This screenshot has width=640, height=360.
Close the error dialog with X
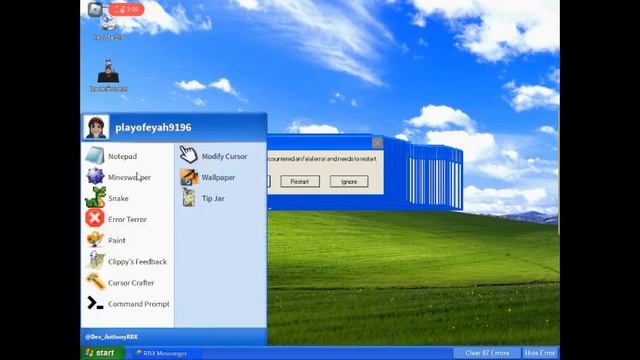point(377,143)
